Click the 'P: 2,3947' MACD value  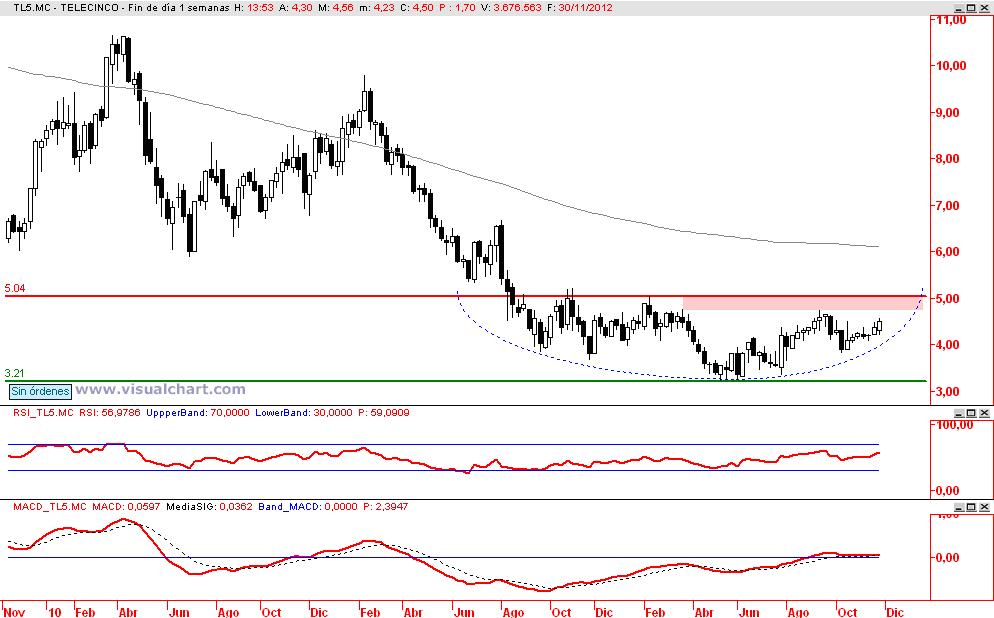tap(385, 507)
